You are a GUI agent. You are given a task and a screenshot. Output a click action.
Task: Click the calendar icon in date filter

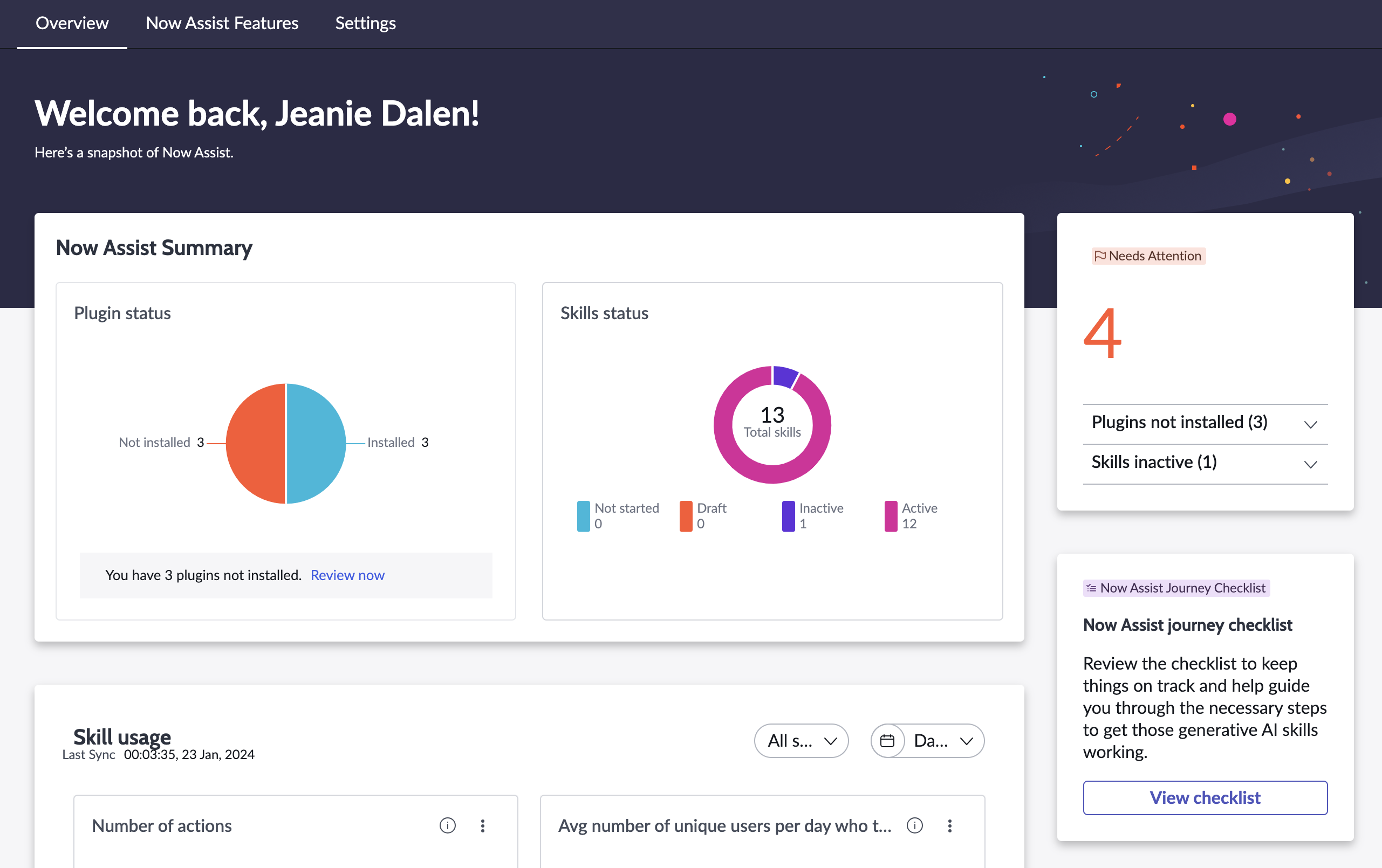(x=887, y=741)
